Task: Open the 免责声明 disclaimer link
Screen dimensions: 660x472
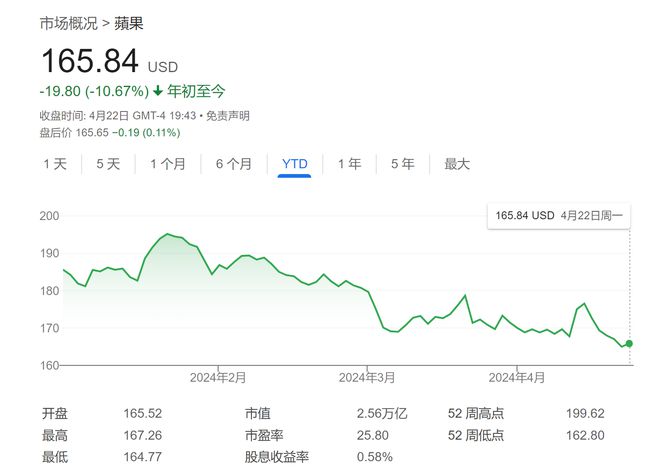Action: 228,116
